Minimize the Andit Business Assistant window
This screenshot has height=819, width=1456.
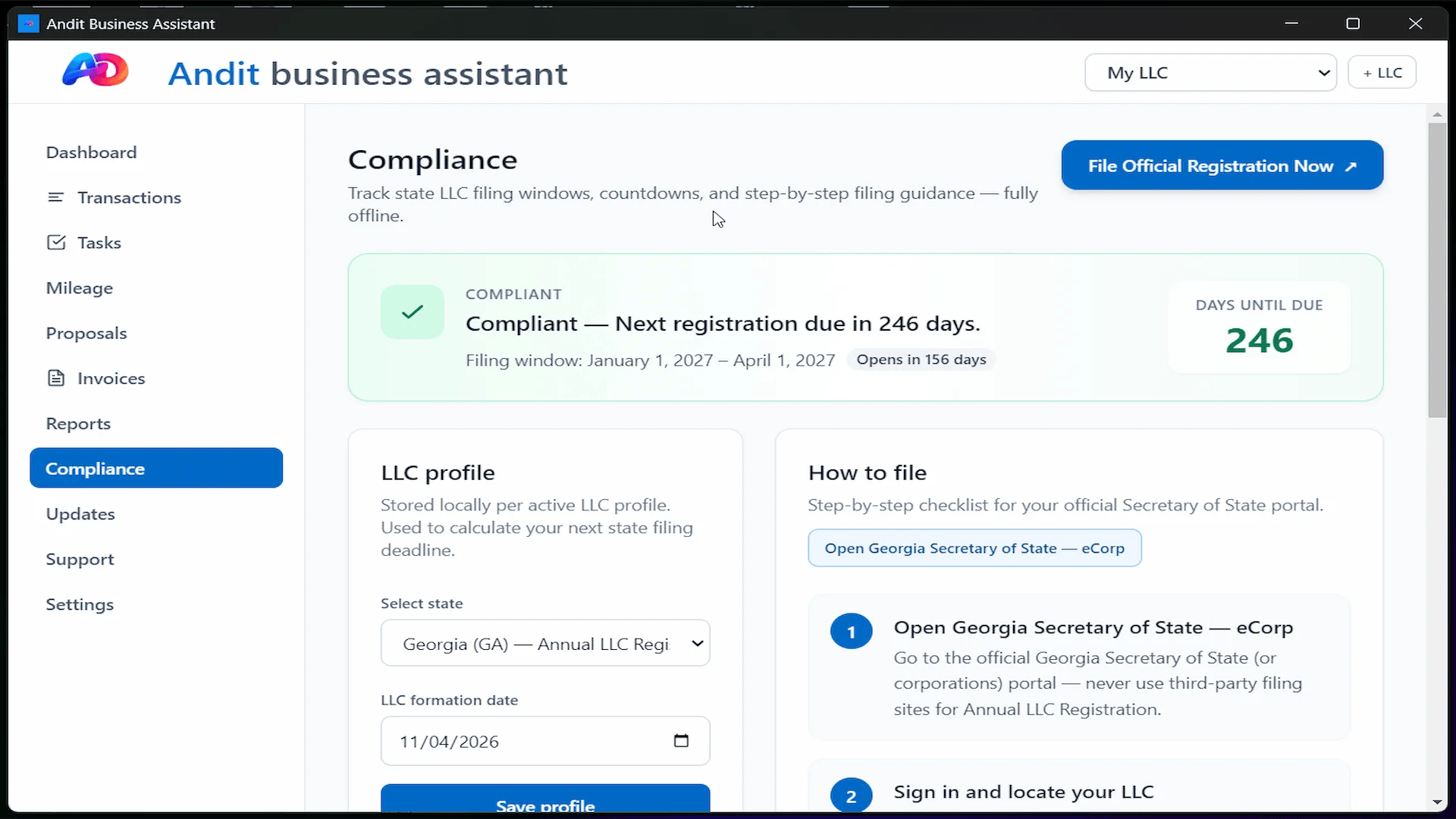[1291, 24]
